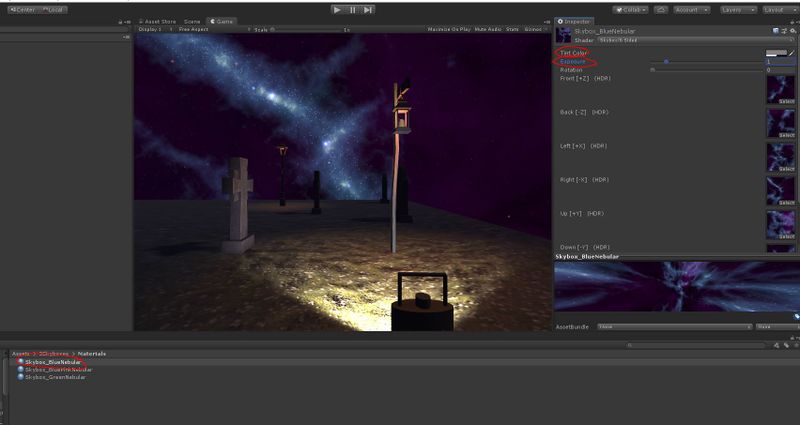Click the Exposure label
800x425 pixels.
coord(573,61)
